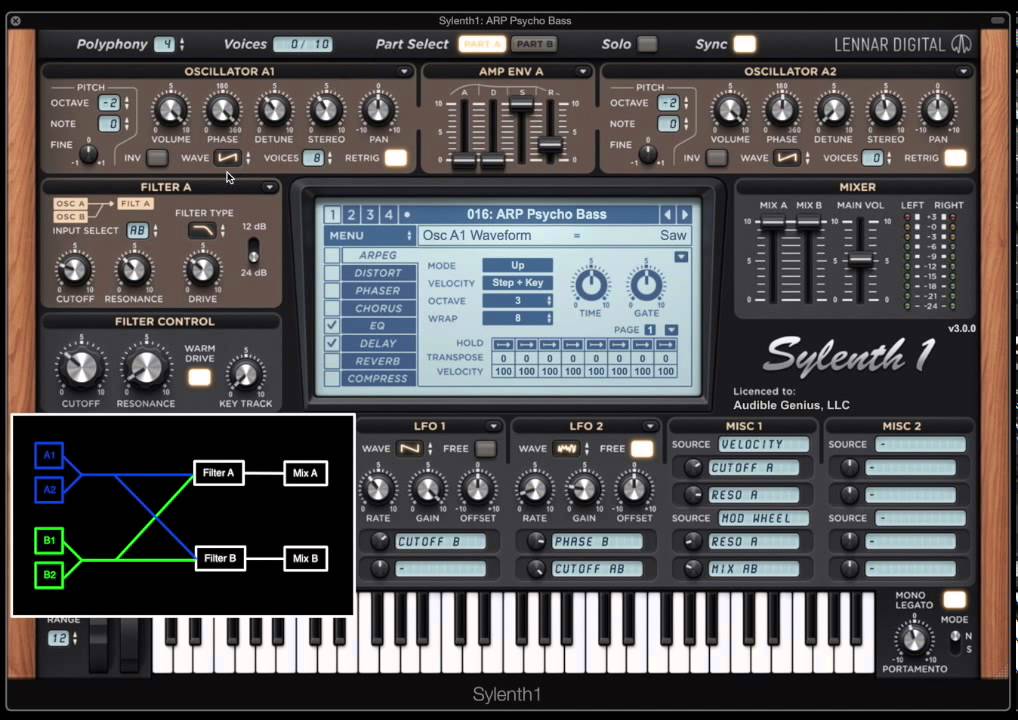Click the Filter Control Key Track knob
Image resolution: width=1018 pixels, height=720 pixels.
245,375
